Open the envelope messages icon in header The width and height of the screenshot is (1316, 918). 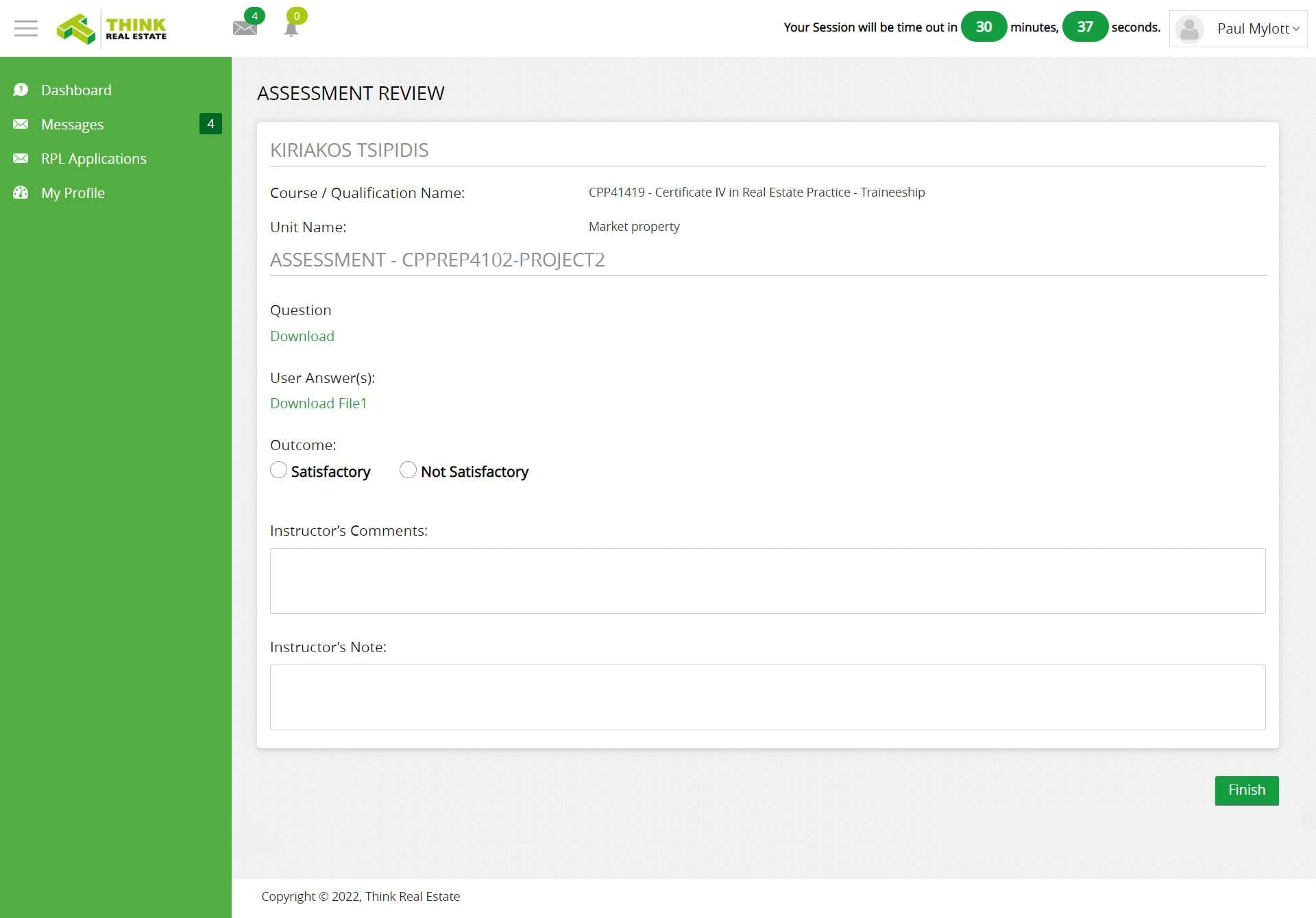[x=245, y=28]
